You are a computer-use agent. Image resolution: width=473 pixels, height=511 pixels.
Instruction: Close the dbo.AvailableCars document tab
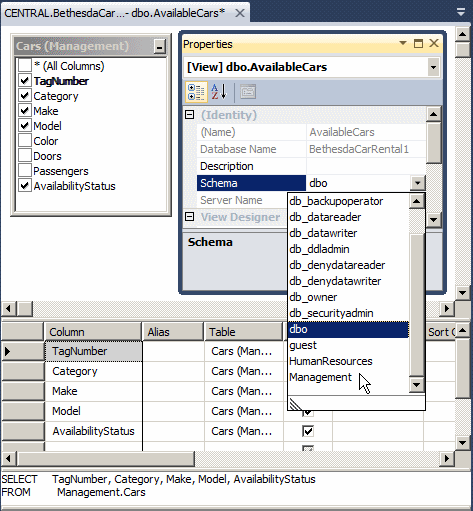click(x=240, y=13)
